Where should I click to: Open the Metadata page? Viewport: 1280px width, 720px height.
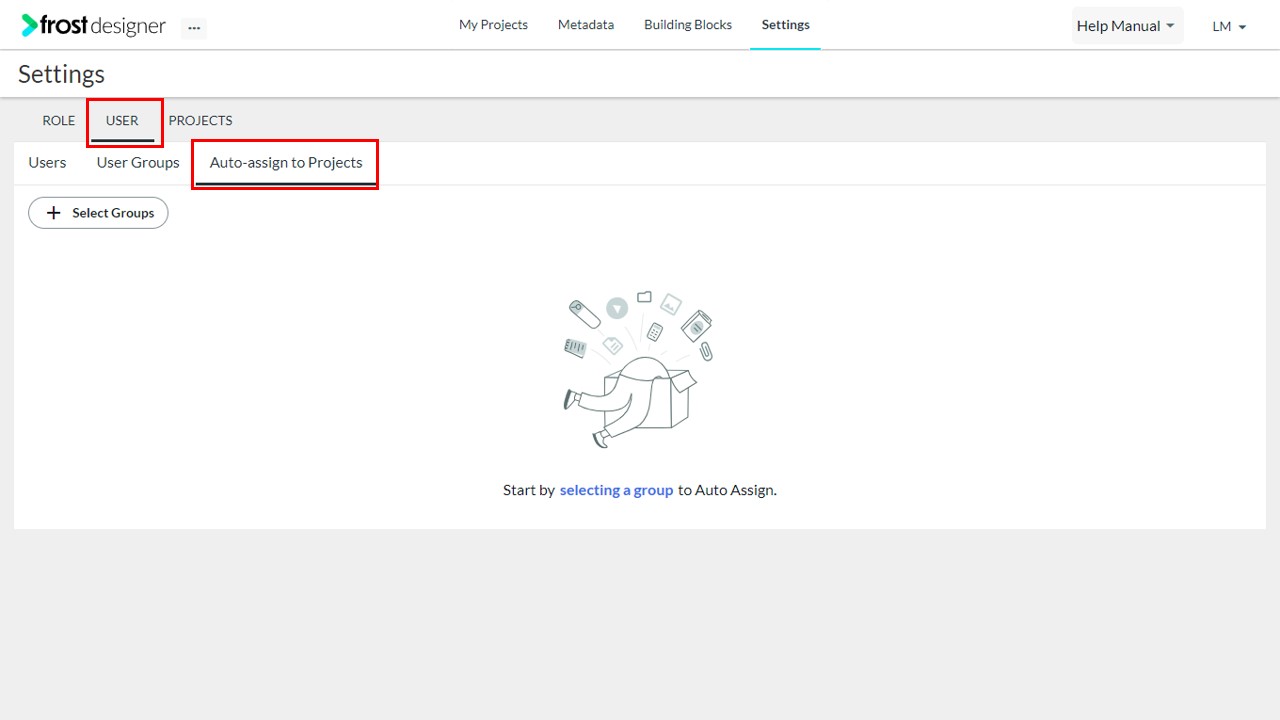click(586, 25)
